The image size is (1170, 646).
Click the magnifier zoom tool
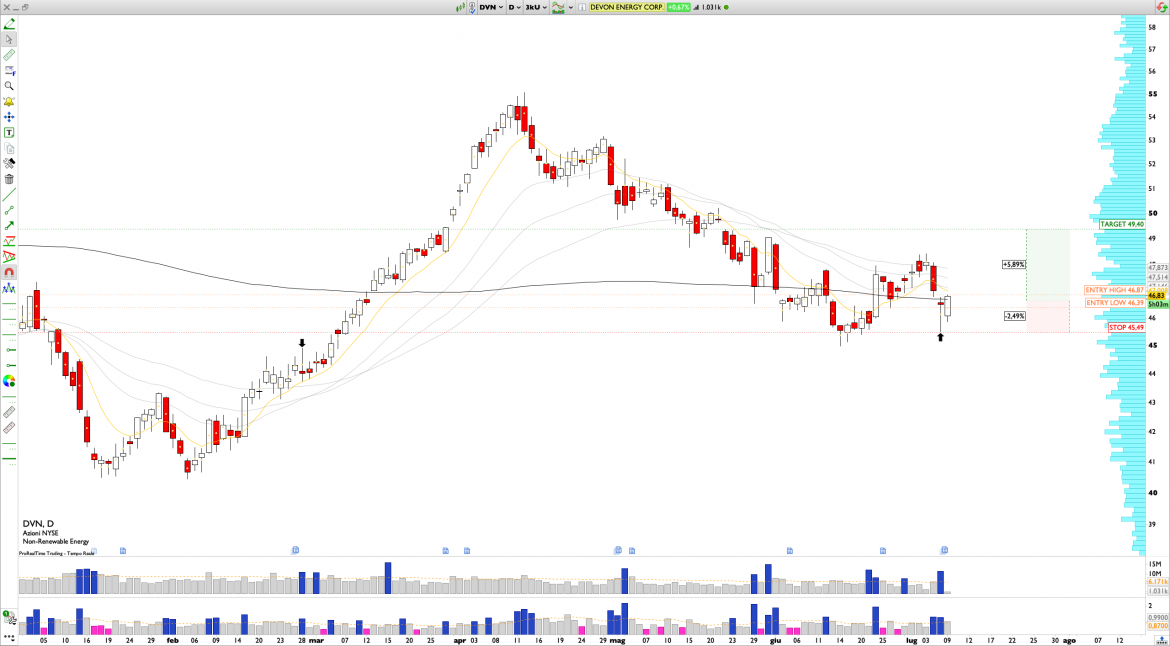(9, 86)
